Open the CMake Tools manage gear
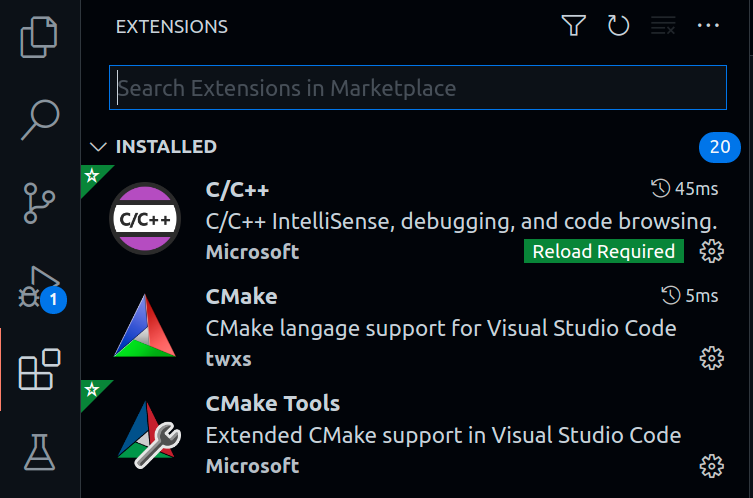This screenshot has width=753, height=498. (711, 466)
